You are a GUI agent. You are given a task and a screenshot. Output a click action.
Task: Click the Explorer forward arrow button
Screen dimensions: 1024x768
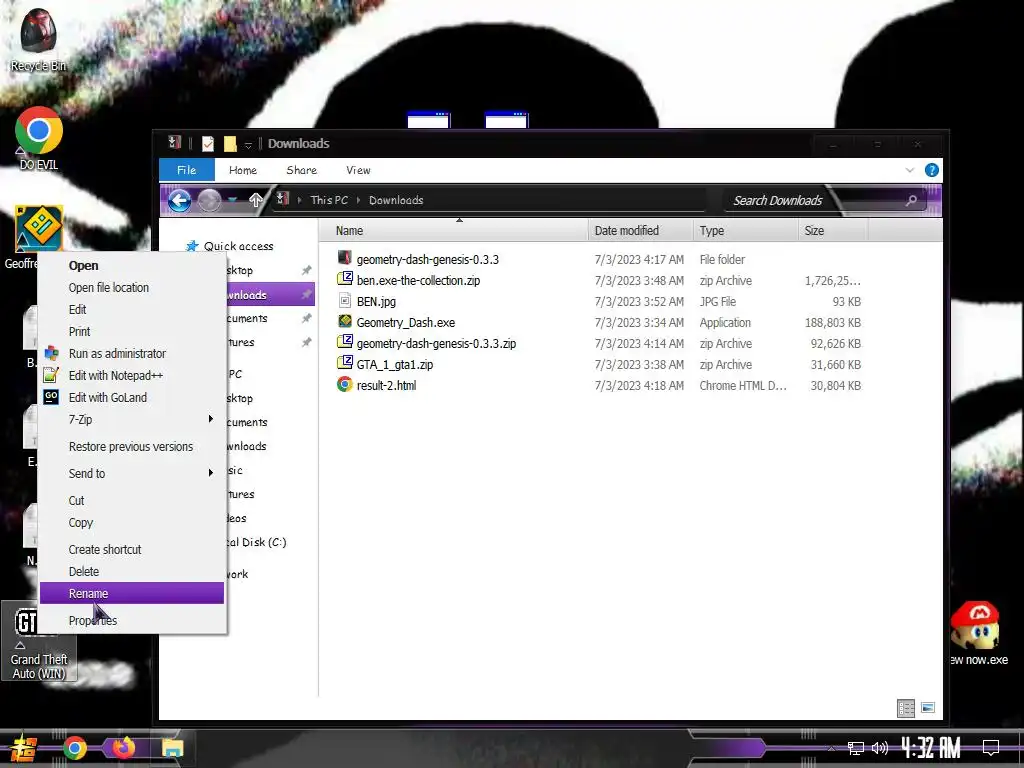(209, 200)
